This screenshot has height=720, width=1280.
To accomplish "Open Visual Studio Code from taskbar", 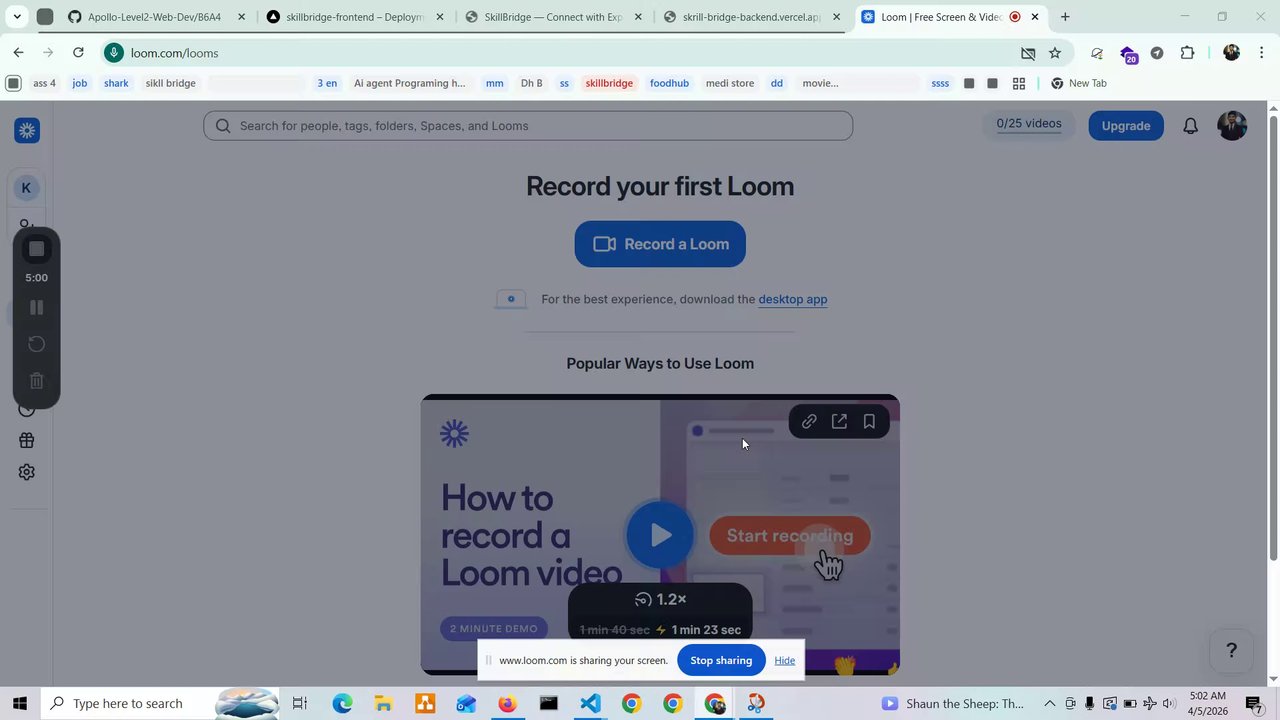I will [x=590, y=703].
